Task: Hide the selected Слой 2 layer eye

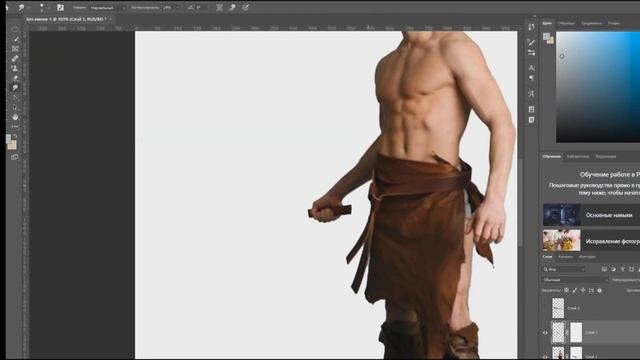Action: point(545,333)
